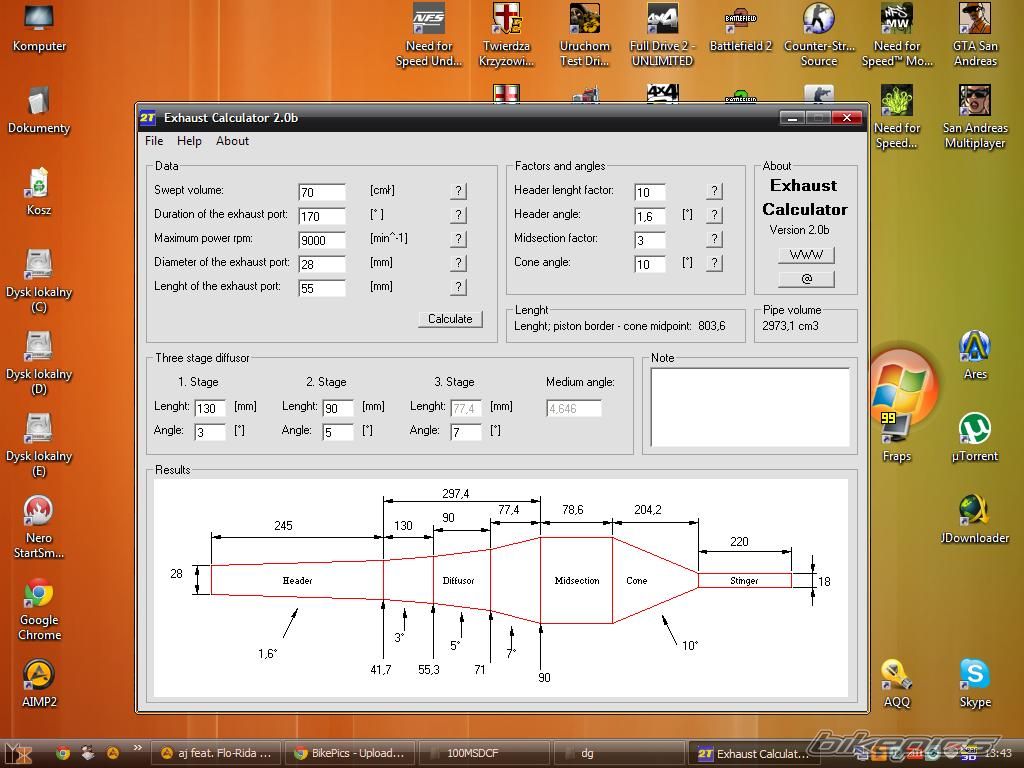This screenshot has width=1024, height=768.
Task: Select Uruchom Test Drive desktop icon
Action: point(584,35)
